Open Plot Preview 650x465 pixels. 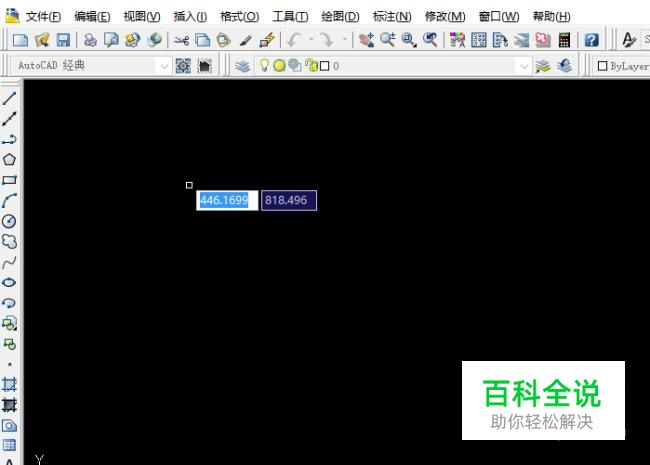111,40
